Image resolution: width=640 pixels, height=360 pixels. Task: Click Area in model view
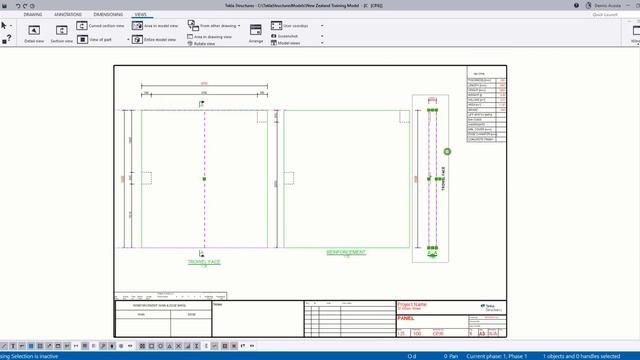point(155,26)
